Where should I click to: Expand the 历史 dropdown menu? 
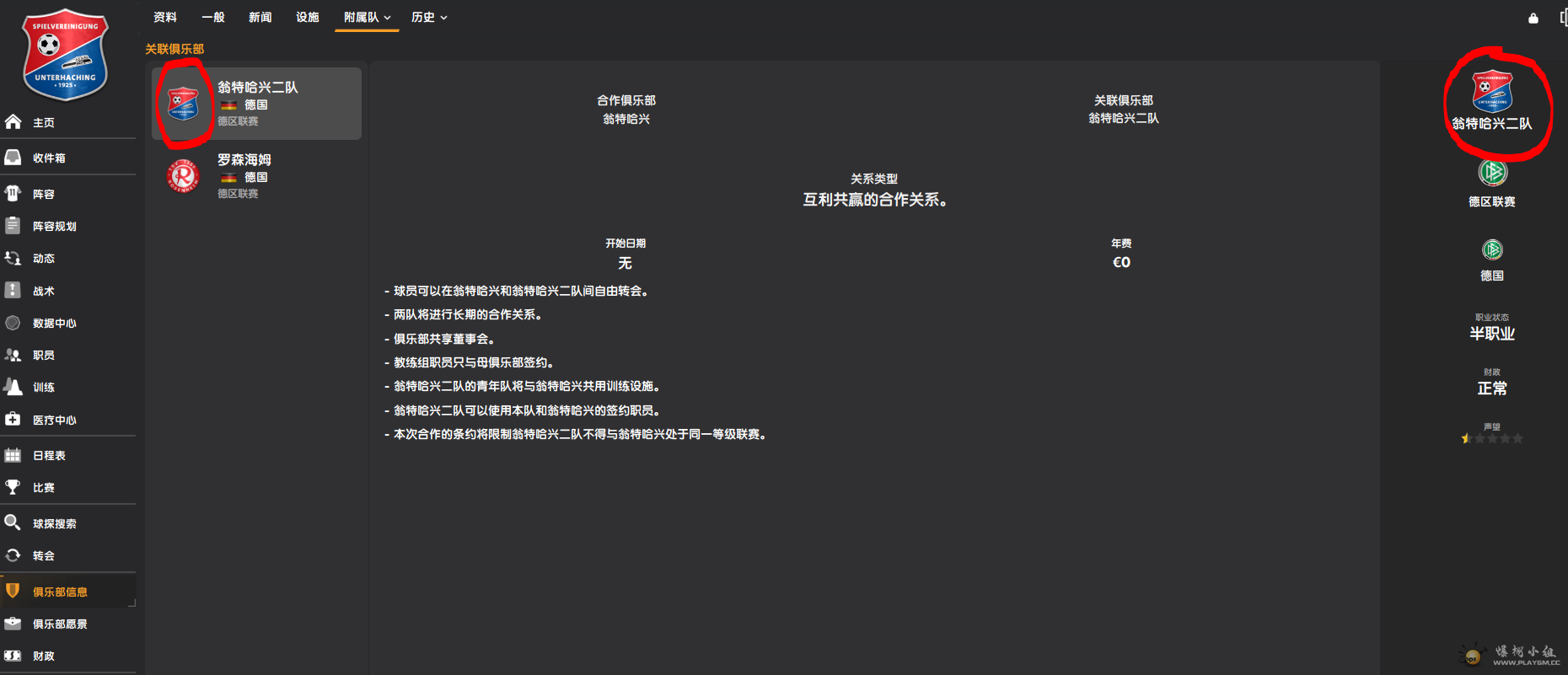[429, 18]
